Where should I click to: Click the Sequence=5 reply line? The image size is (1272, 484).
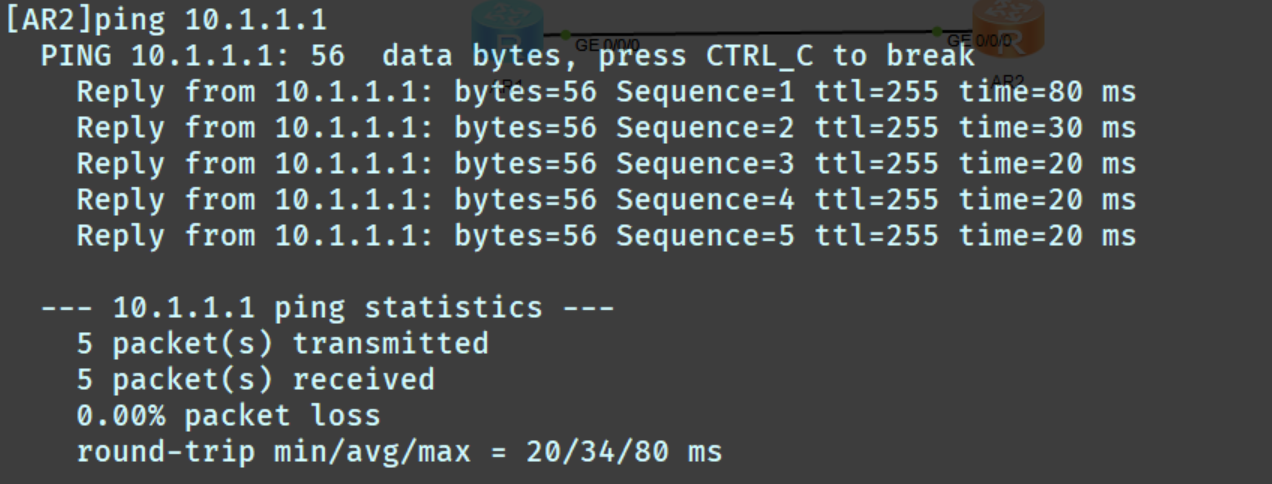click(x=605, y=236)
